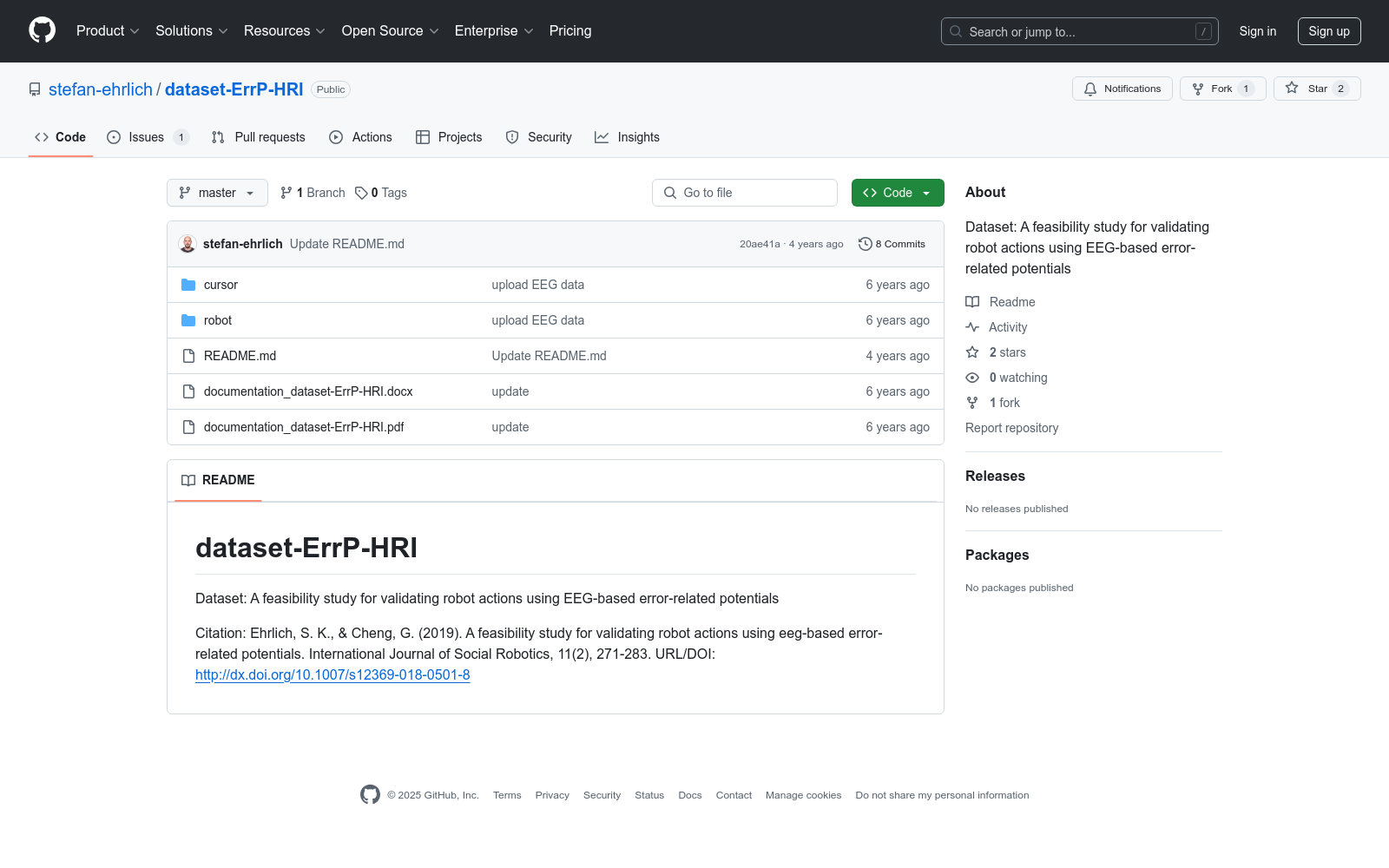
Task: Open the Product menu
Action: (x=108, y=31)
